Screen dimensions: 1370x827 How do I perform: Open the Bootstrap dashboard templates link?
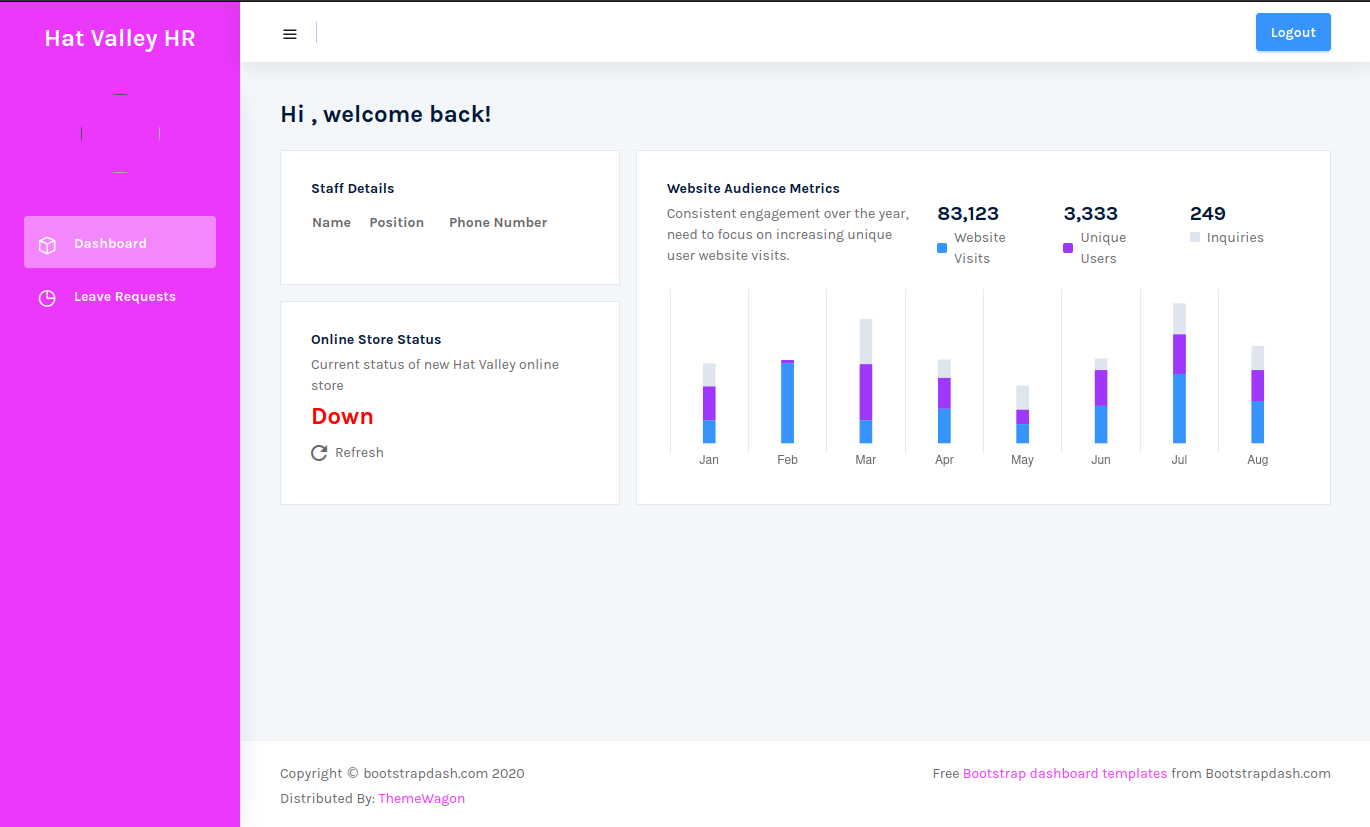1064,773
